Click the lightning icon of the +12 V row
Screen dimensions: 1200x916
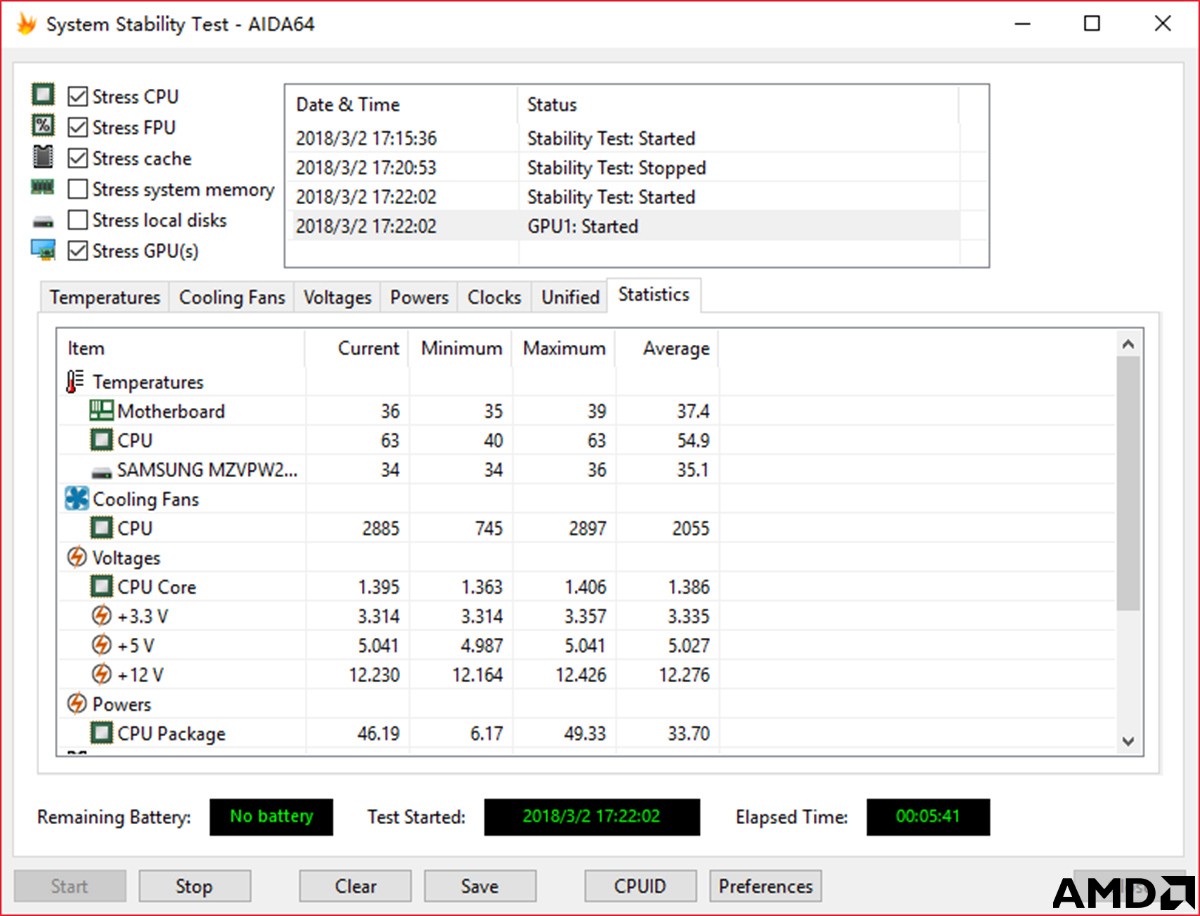[x=102, y=674]
